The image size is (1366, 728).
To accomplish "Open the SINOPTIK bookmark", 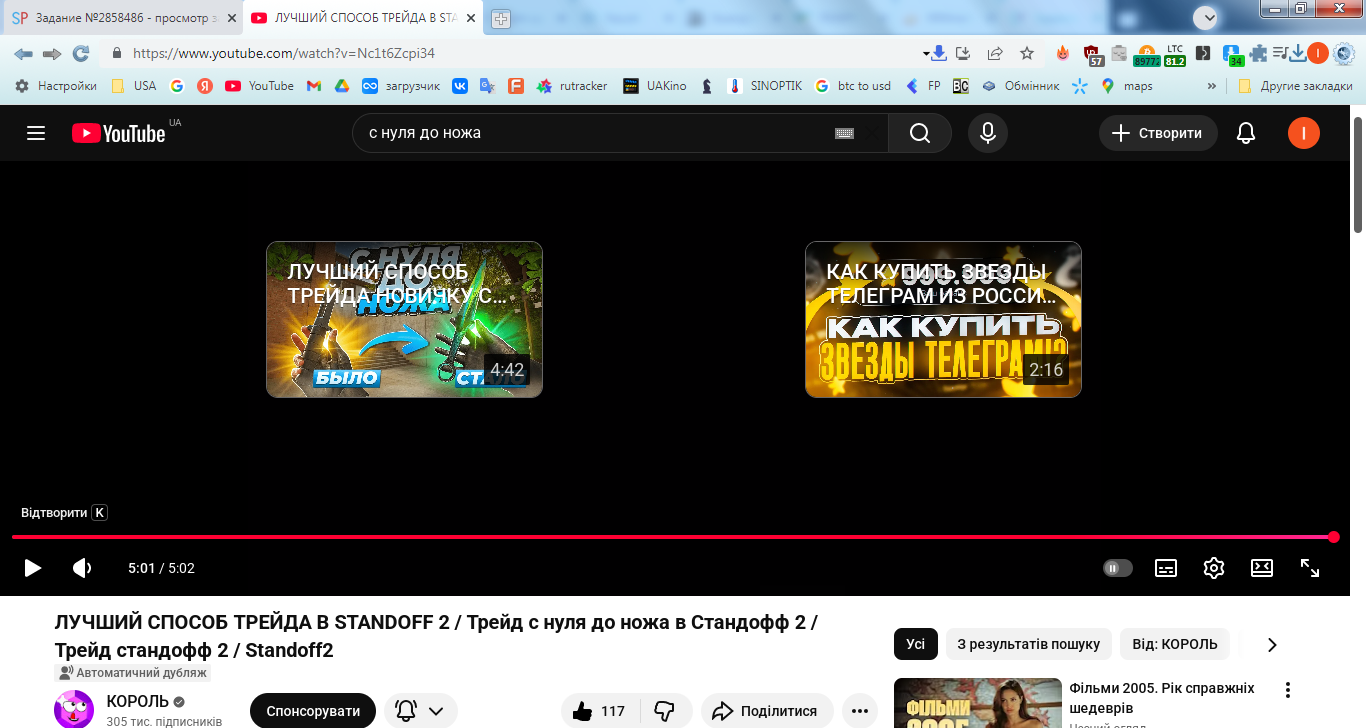I will [765, 86].
